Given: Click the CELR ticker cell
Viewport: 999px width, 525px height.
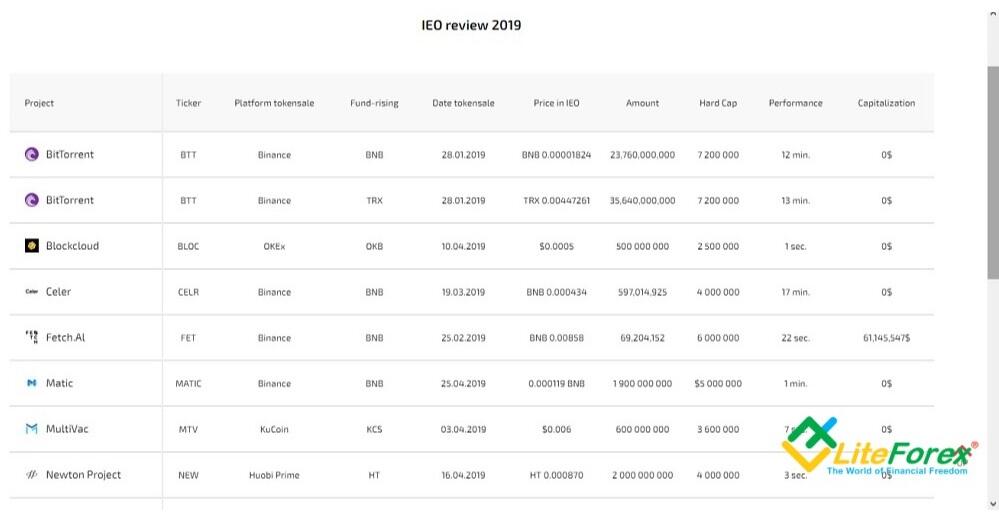Looking at the screenshot, I should 188,292.
